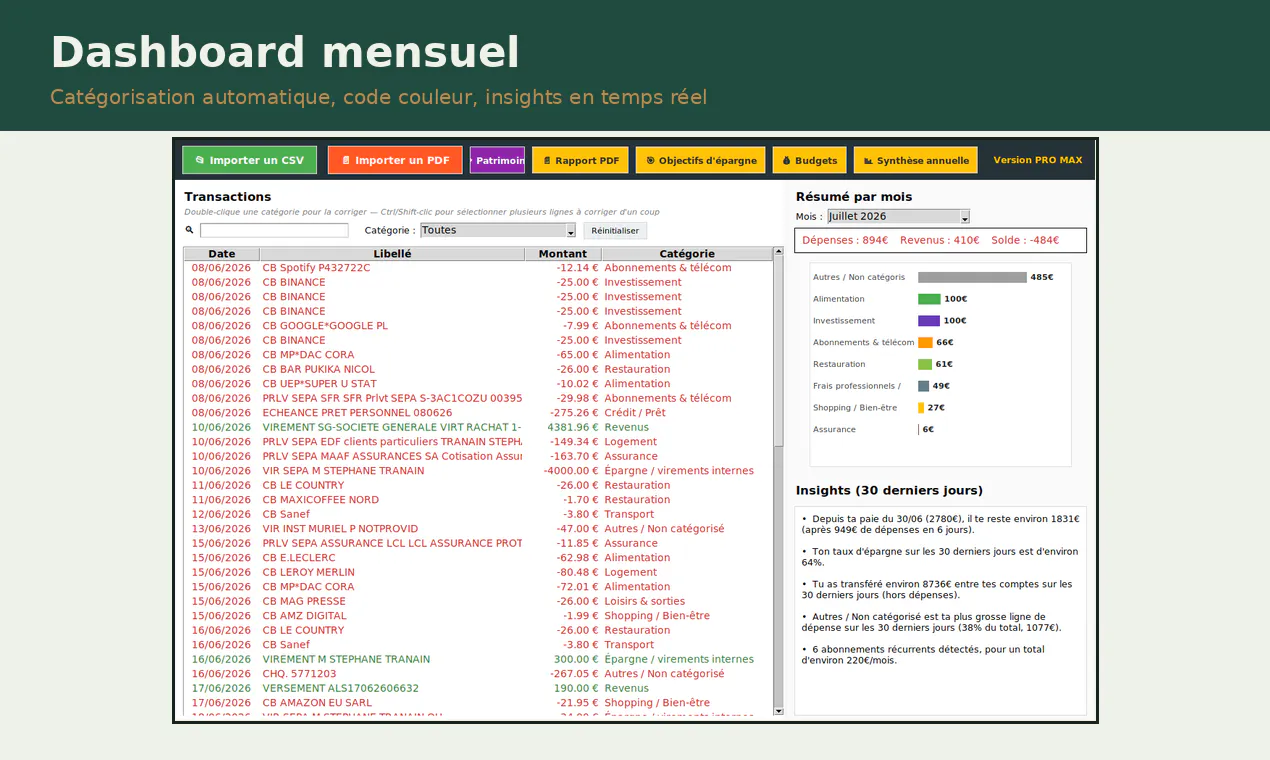Select the CHQ. 5771203 transaction
Image resolution: width=1270 pixels, height=760 pixels.
click(x=478, y=674)
